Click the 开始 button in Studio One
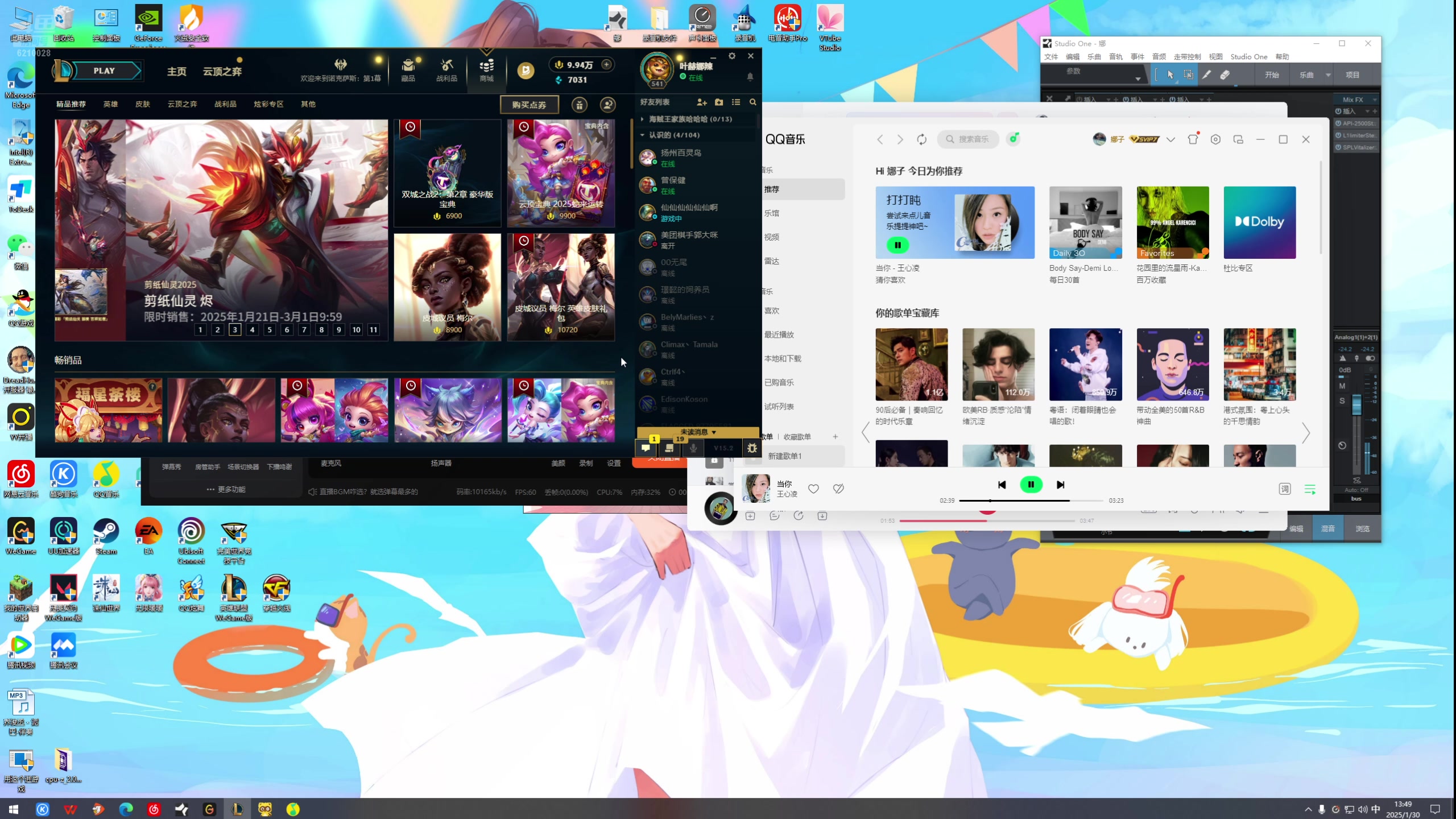Viewport: 1456px width, 819px height. point(1272,75)
